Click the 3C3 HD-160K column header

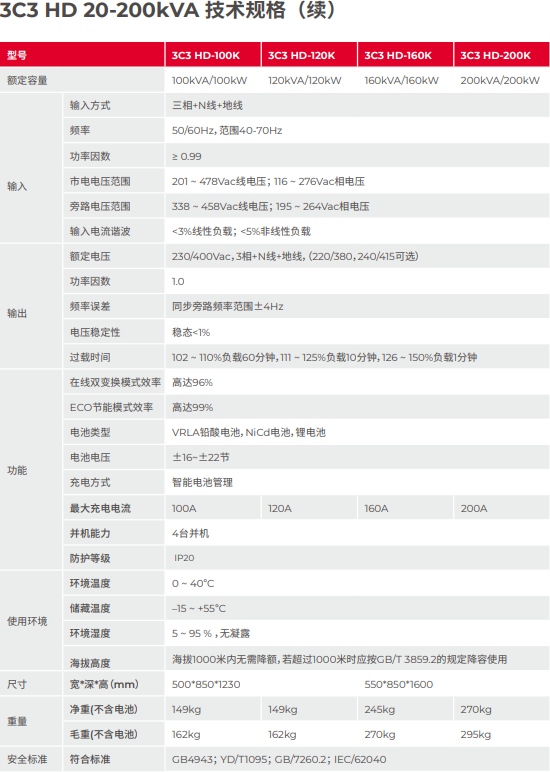(405, 55)
